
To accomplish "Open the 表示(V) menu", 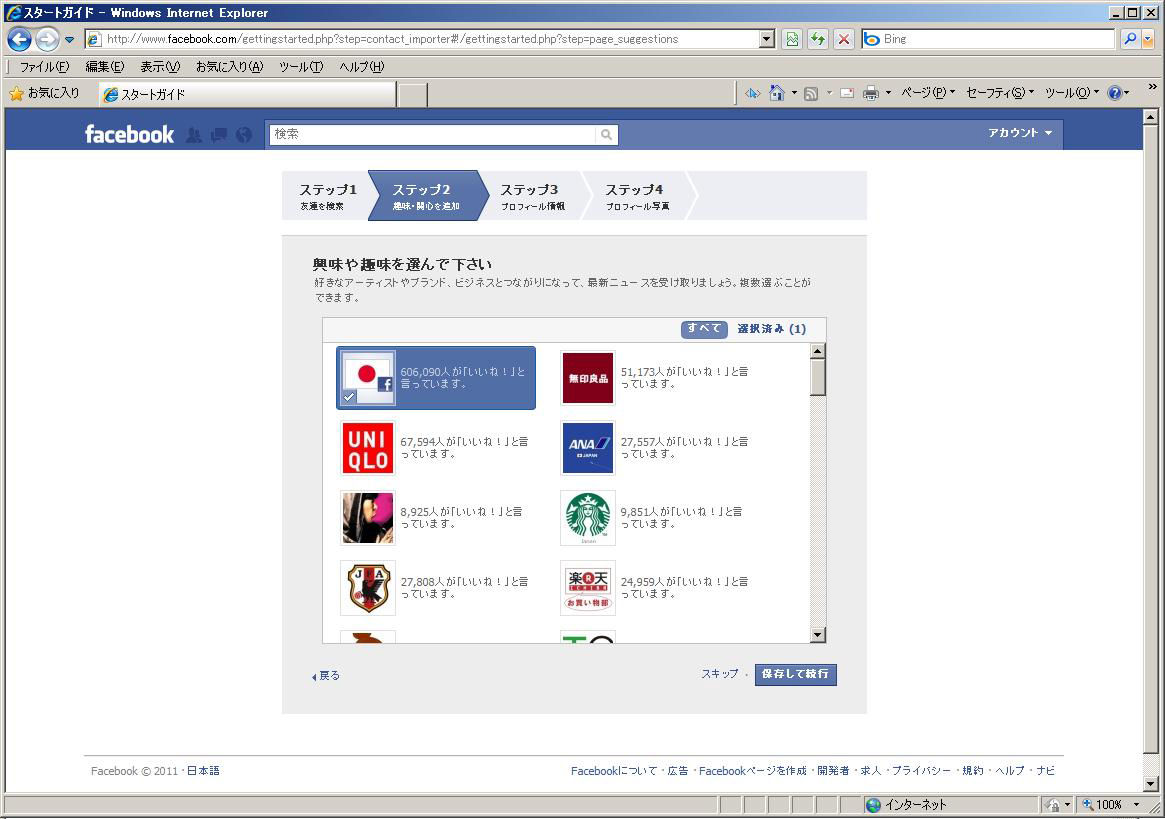I will click(x=160, y=67).
